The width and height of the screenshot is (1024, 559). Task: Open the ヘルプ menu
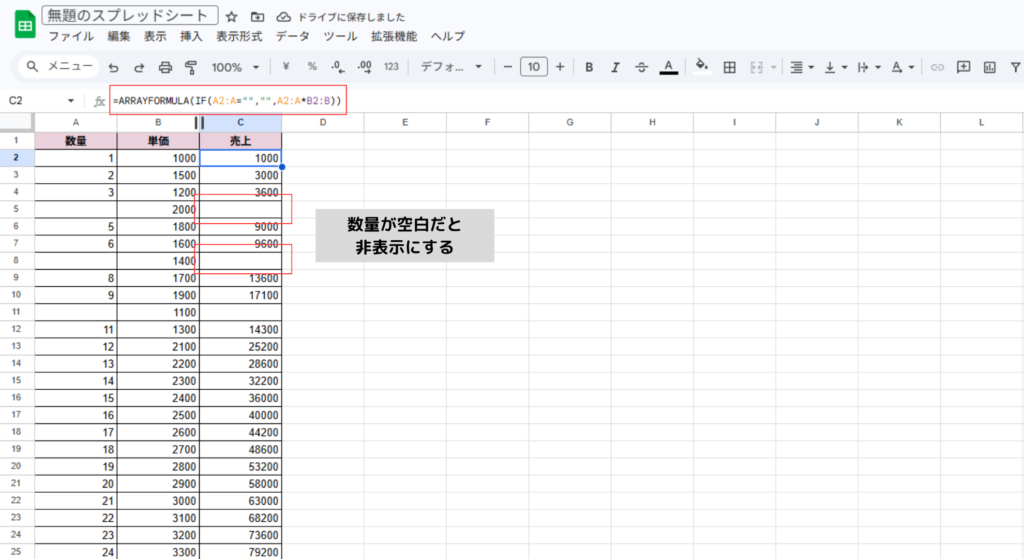coord(448,37)
